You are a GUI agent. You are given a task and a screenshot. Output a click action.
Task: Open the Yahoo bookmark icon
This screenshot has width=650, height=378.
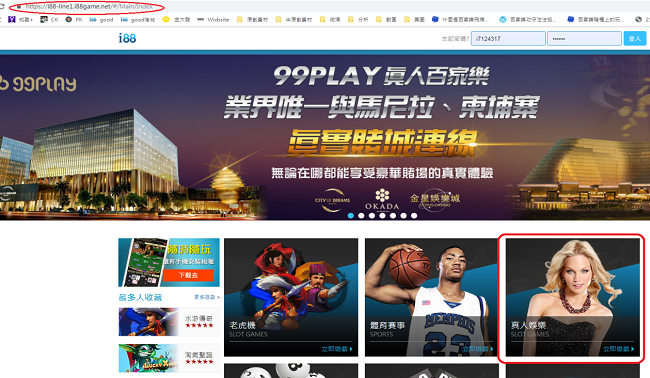[12, 19]
